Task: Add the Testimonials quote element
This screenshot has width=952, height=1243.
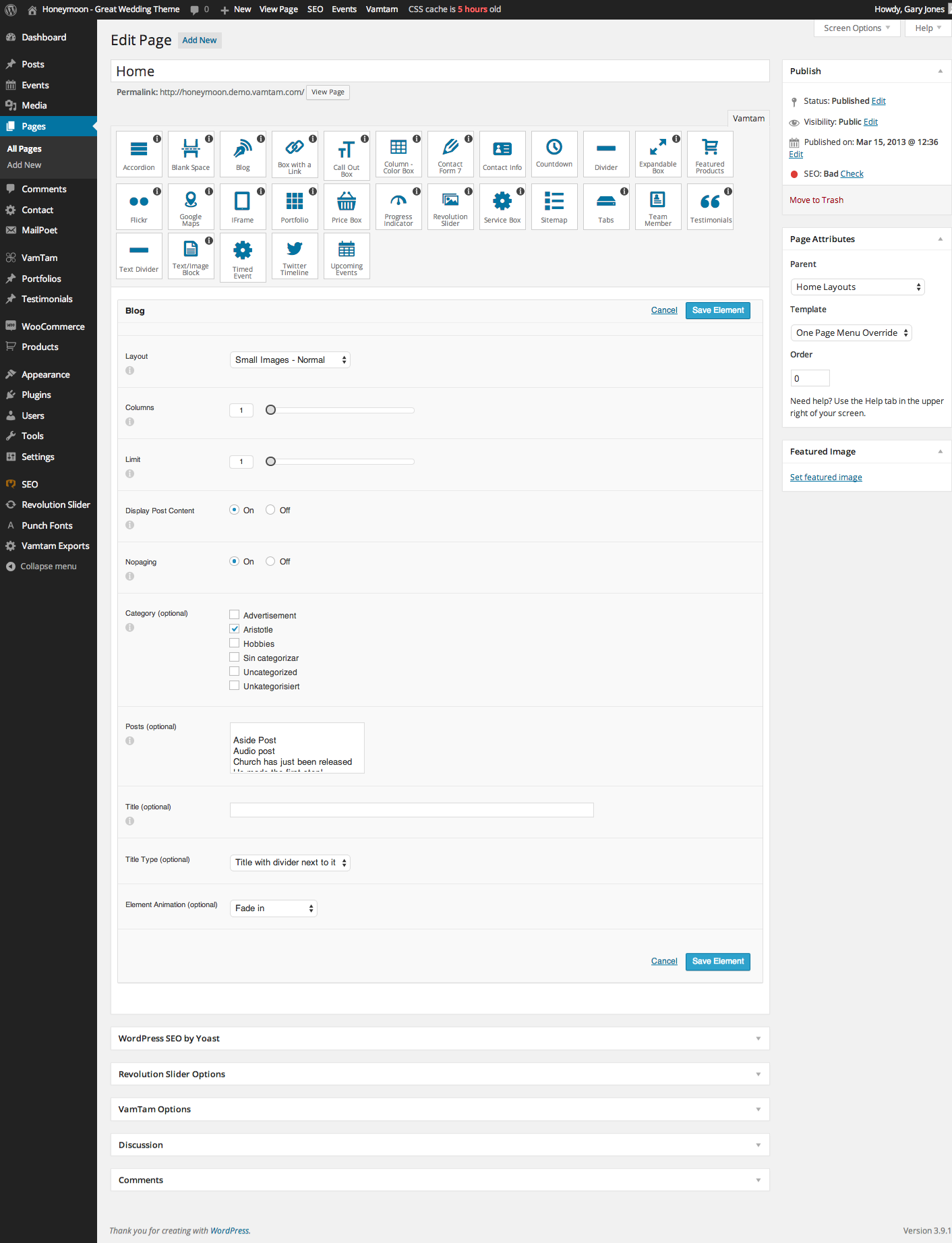Action: click(x=710, y=206)
